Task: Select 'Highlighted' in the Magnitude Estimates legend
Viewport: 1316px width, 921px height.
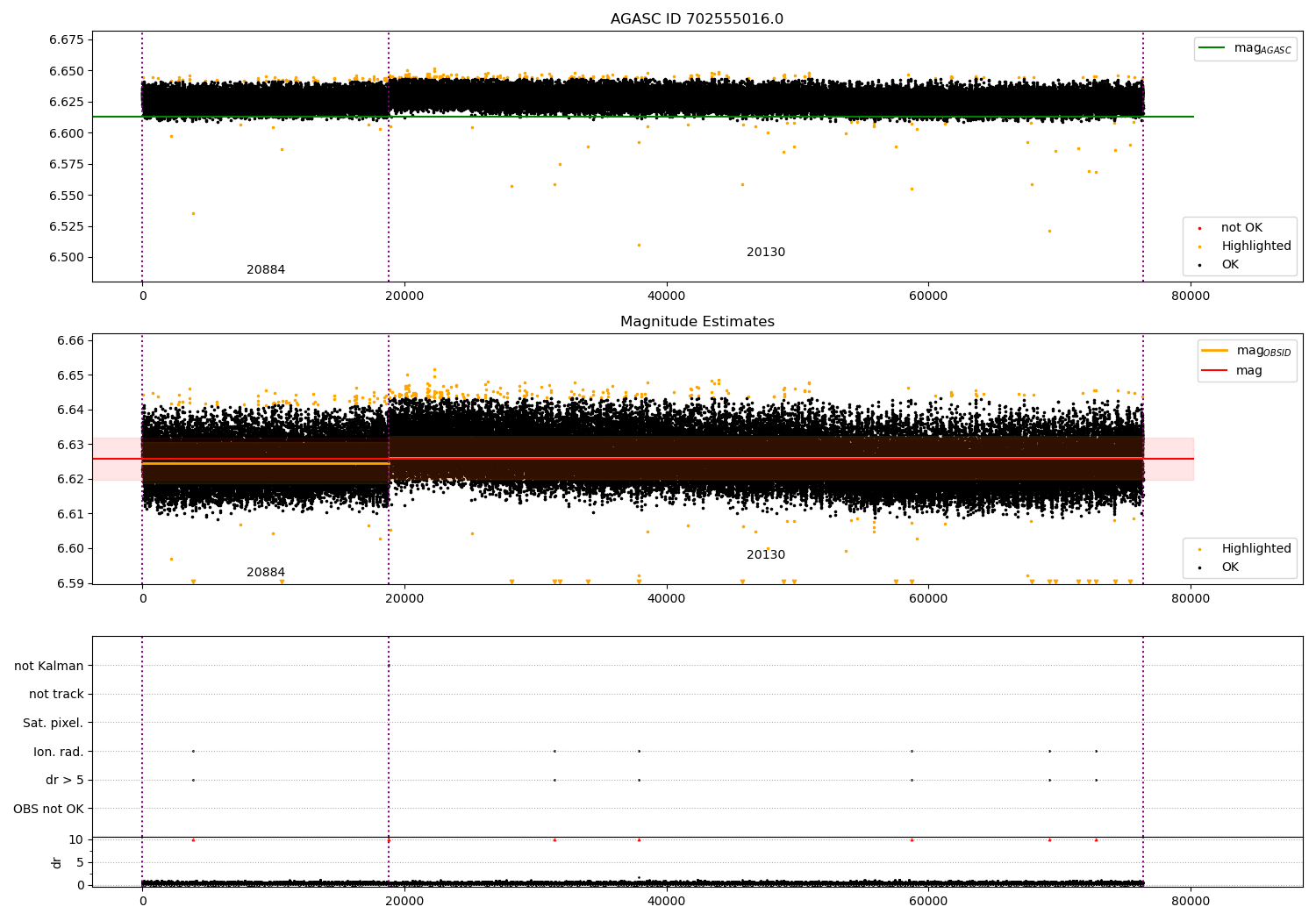Action: (1256, 549)
